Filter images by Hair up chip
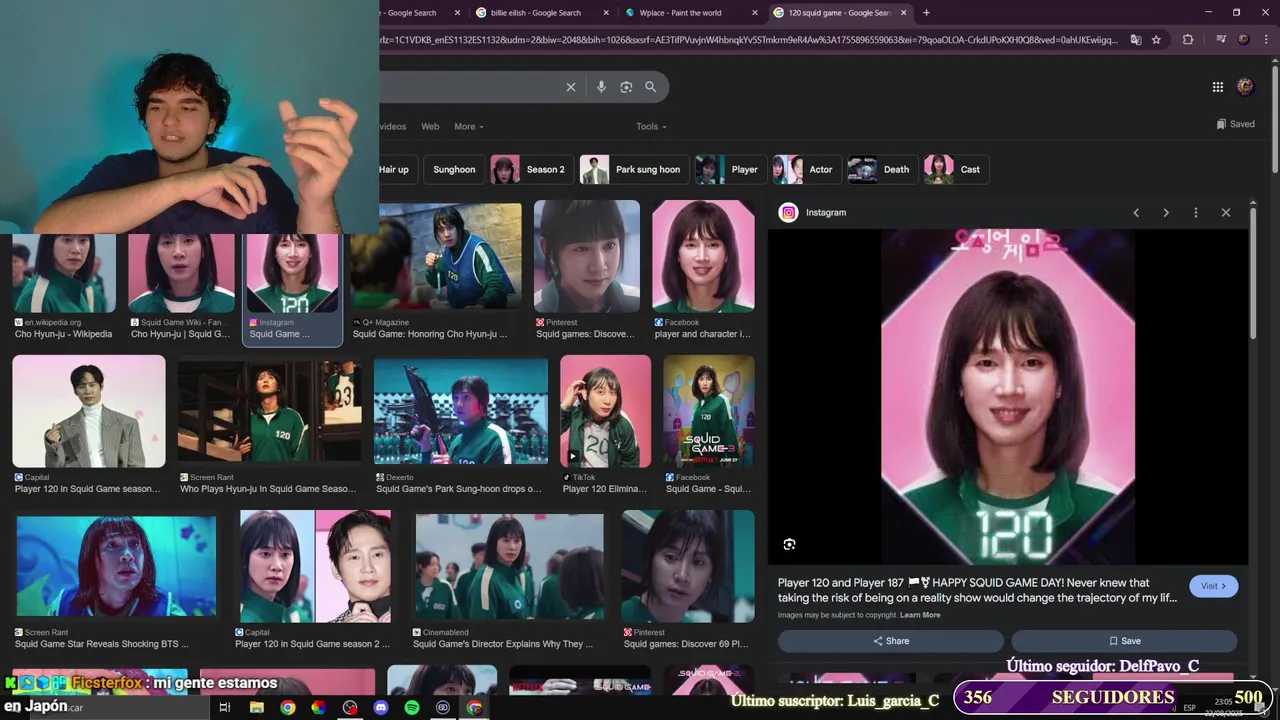The width and height of the screenshot is (1280, 720). [x=394, y=170]
